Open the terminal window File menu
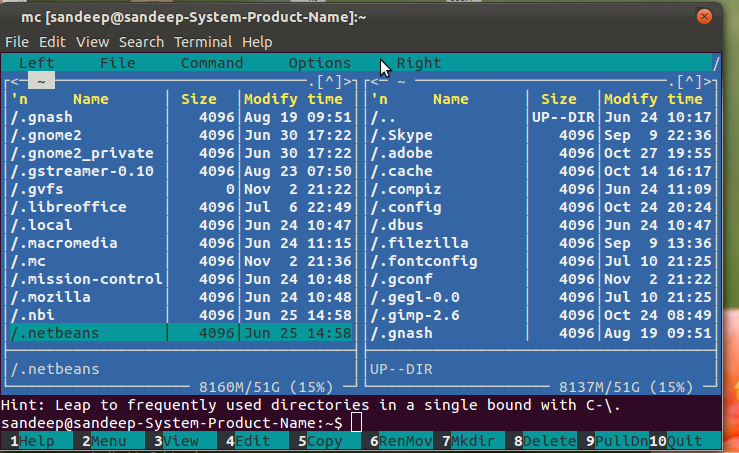Image resolution: width=739 pixels, height=453 pixels. [x=17, y=42]
